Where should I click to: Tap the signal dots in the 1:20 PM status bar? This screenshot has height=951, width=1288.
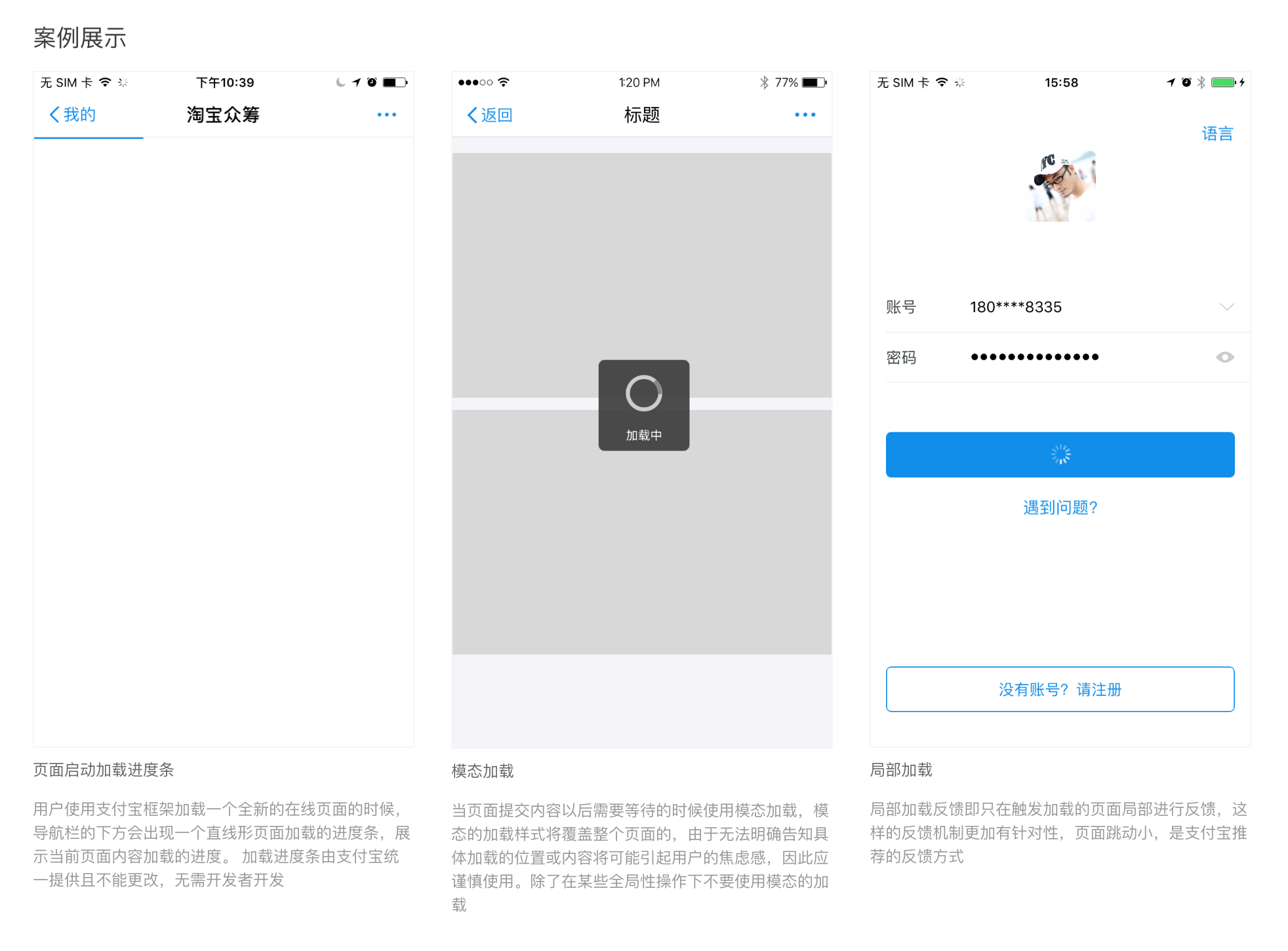point(475,82)
